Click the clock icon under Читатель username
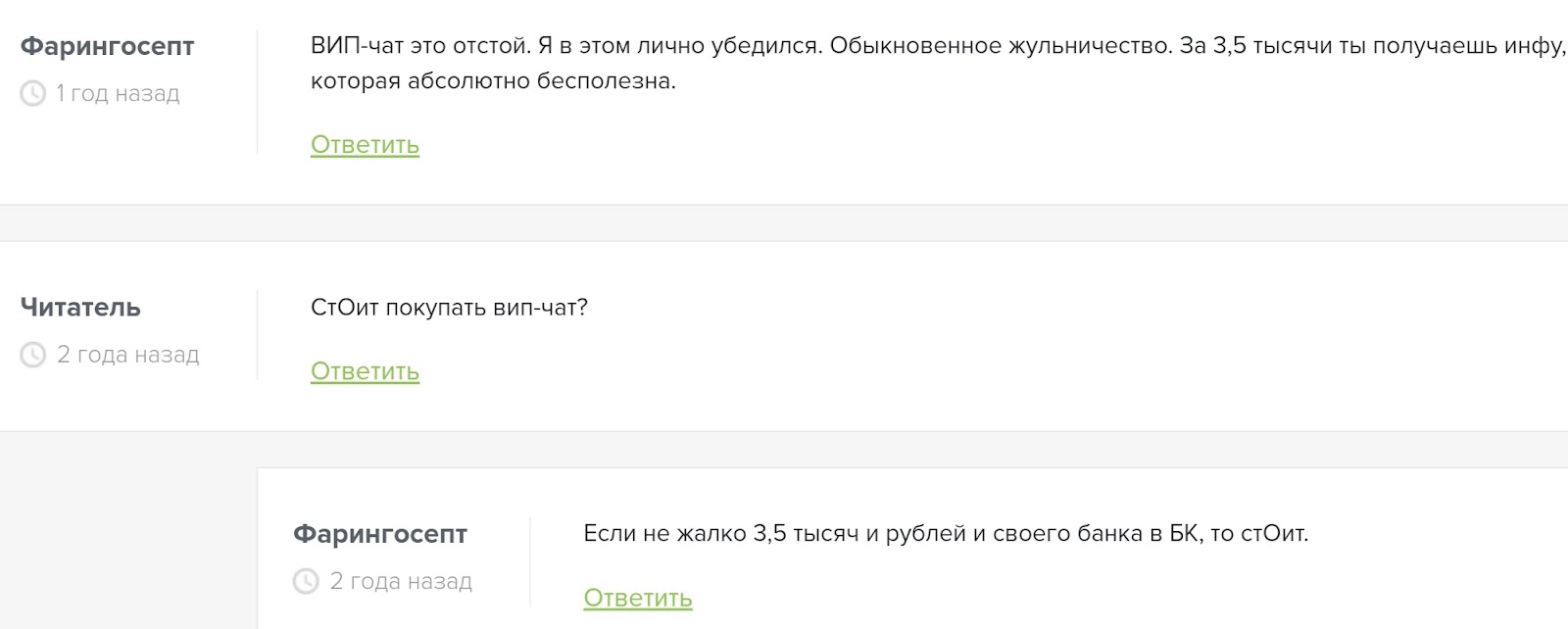 point(33,355)
